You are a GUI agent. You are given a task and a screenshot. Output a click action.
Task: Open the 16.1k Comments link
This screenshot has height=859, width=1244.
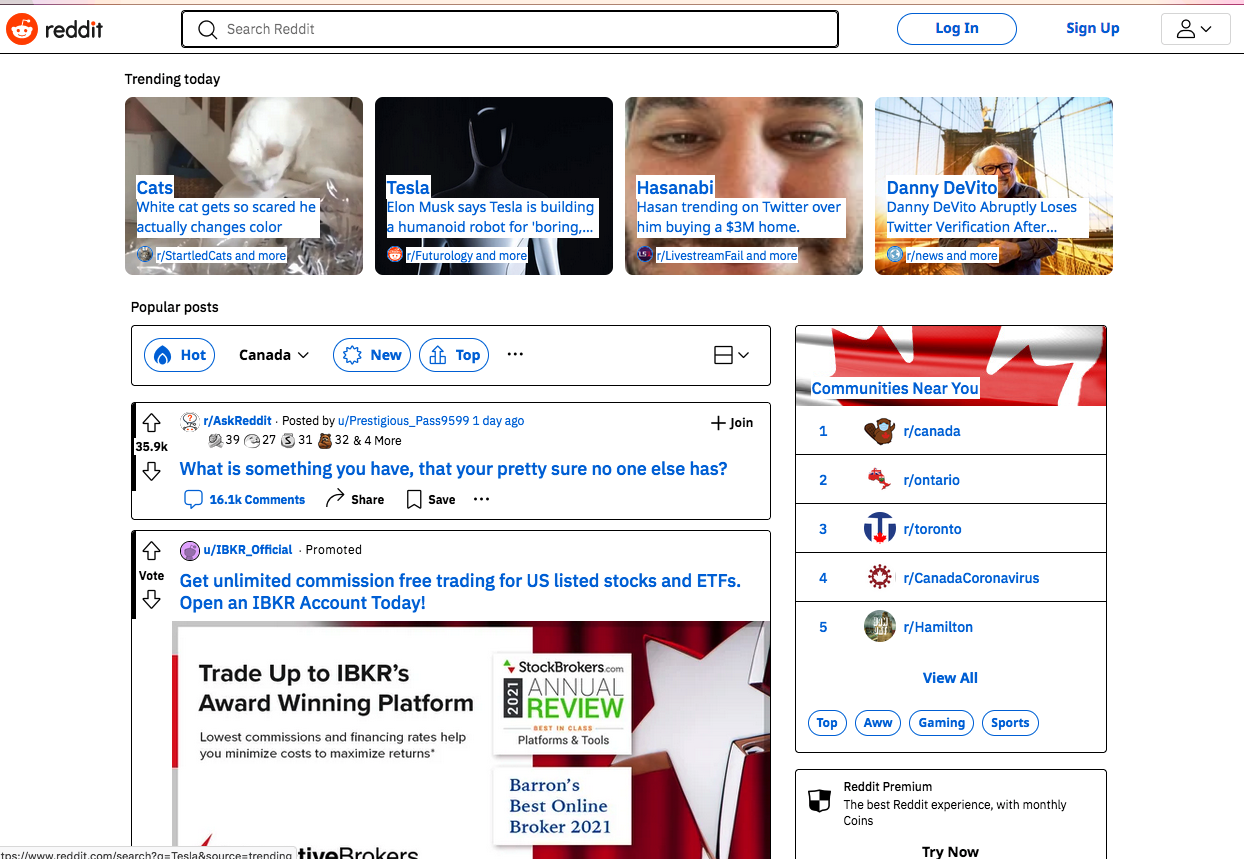245,499
